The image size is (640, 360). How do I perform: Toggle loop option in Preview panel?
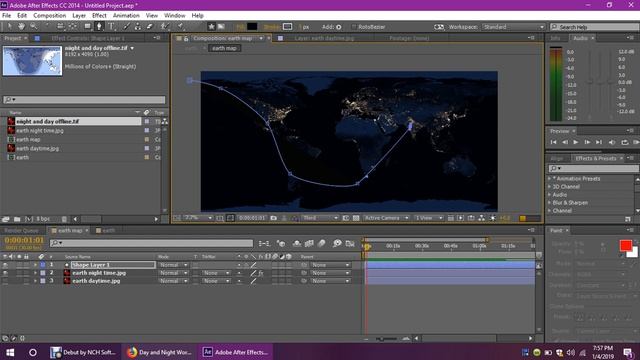[624, 142]
